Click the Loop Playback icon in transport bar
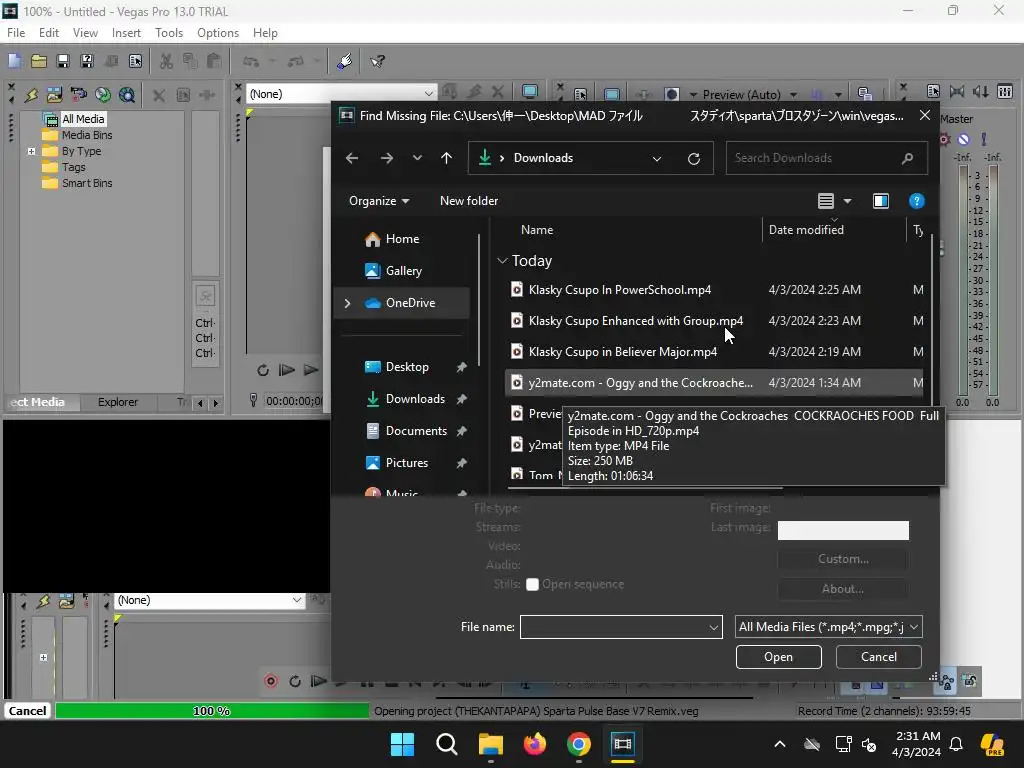Image resolution: width=1024 pixels, height=768 pixels. pyautogui.click(x=295, y=681)
